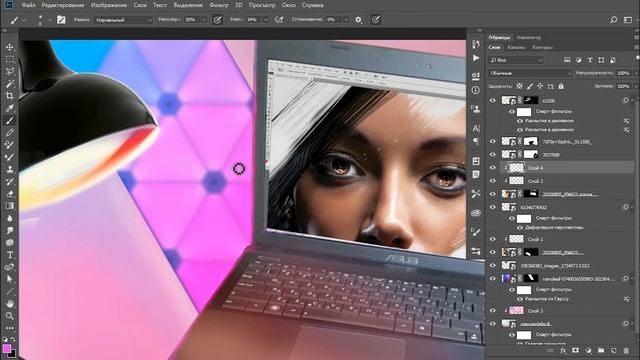Open the brush mode dropdown Нормальный

click(123, 20)
